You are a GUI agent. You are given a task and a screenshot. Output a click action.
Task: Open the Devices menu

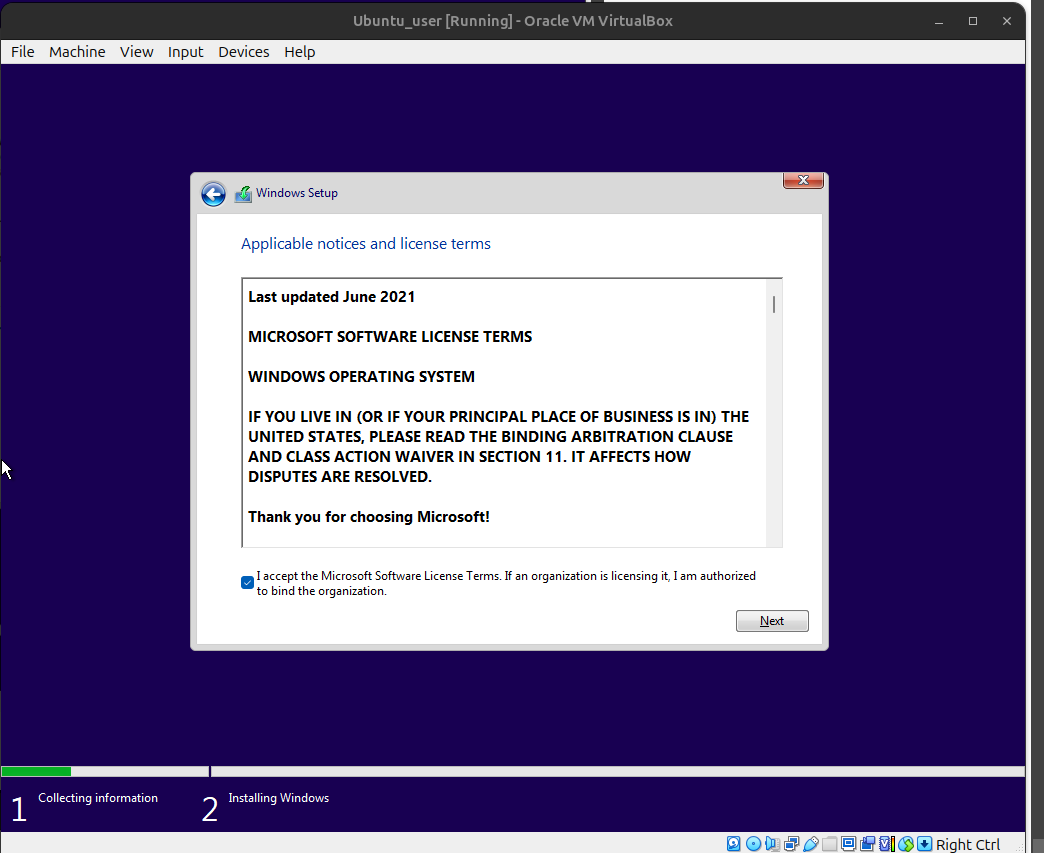(x=244, y=52)
